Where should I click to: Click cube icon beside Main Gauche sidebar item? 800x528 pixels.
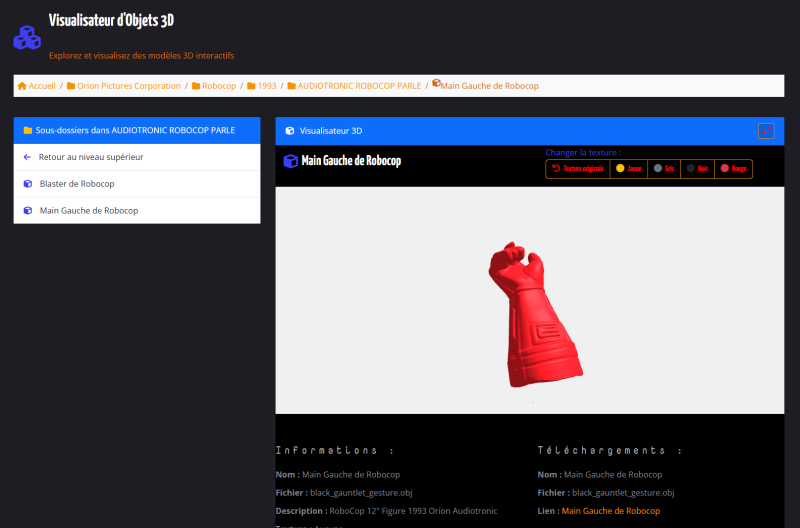click(x=28, y=211)
